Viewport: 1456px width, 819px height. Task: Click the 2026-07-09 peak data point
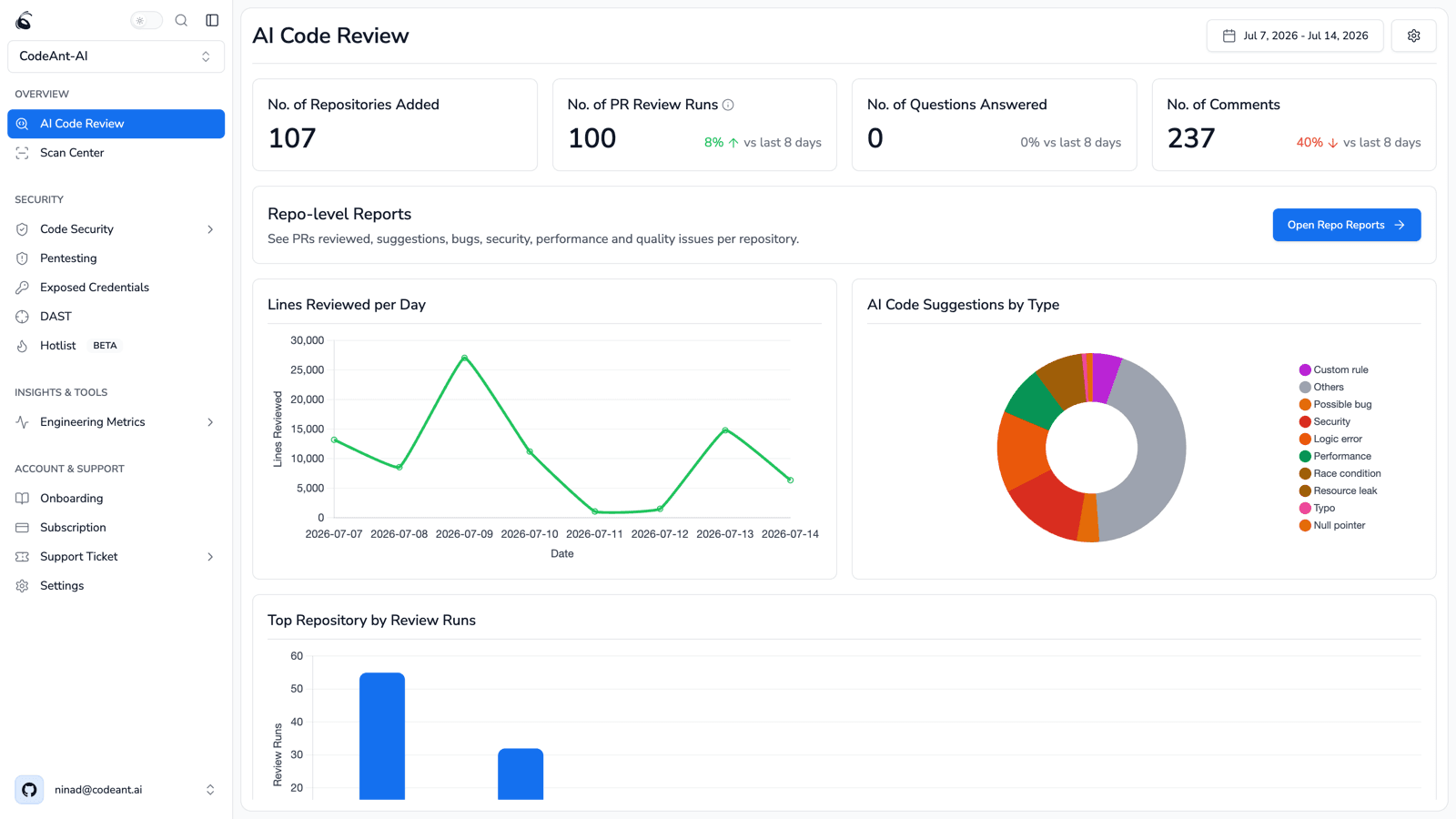[464, 358]
